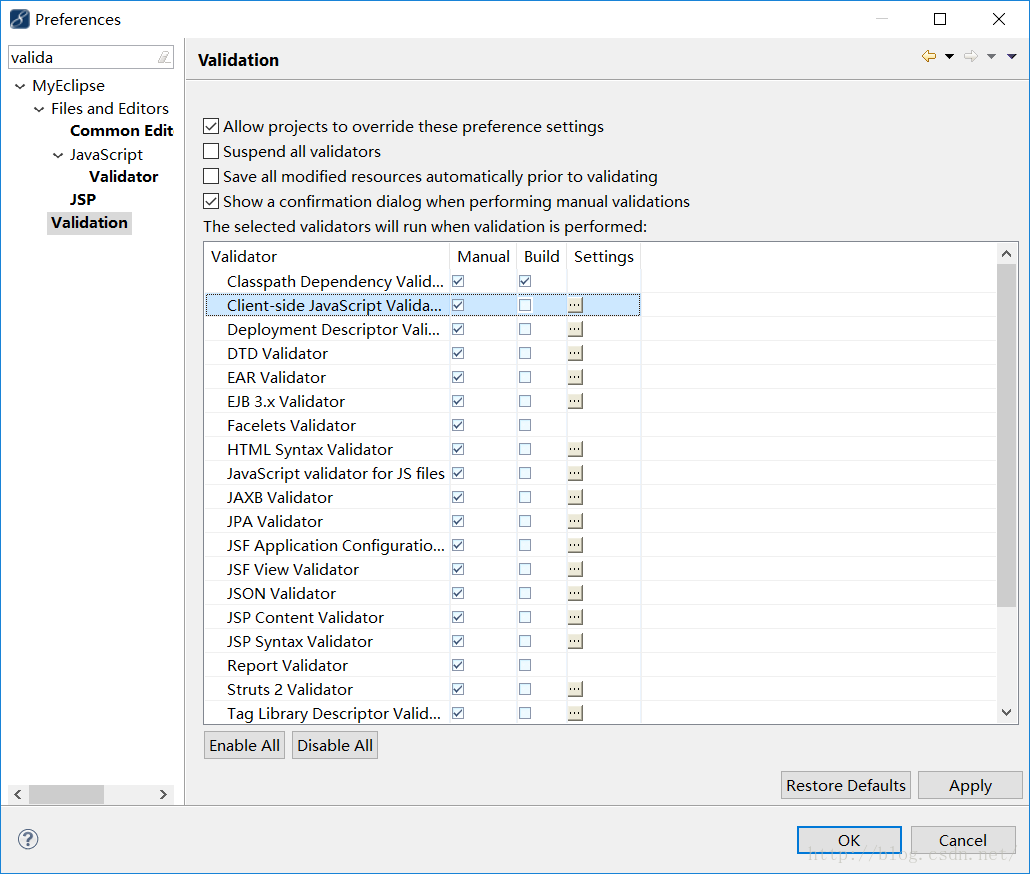Select Common Edit in preferences tree
Screen dimensions: 1030x874
pos(122,131)
